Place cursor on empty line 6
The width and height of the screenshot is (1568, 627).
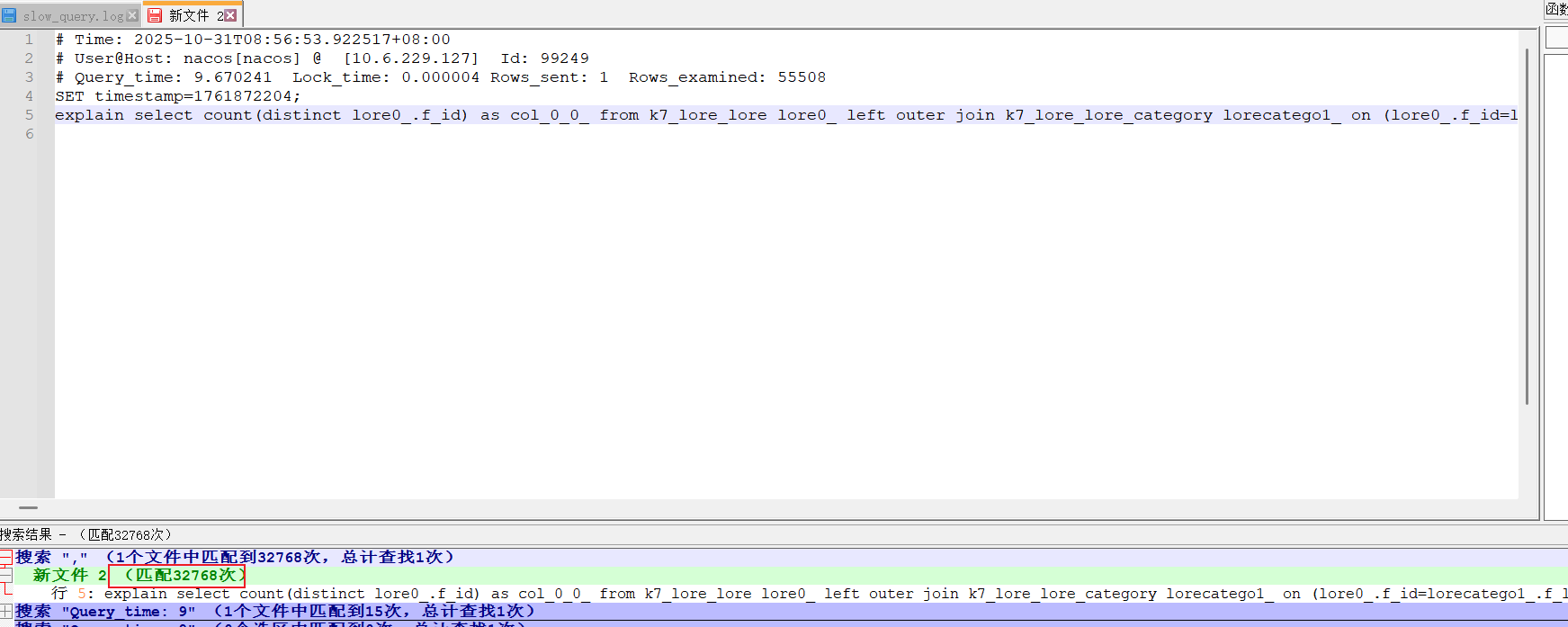(x=360, y=134)
